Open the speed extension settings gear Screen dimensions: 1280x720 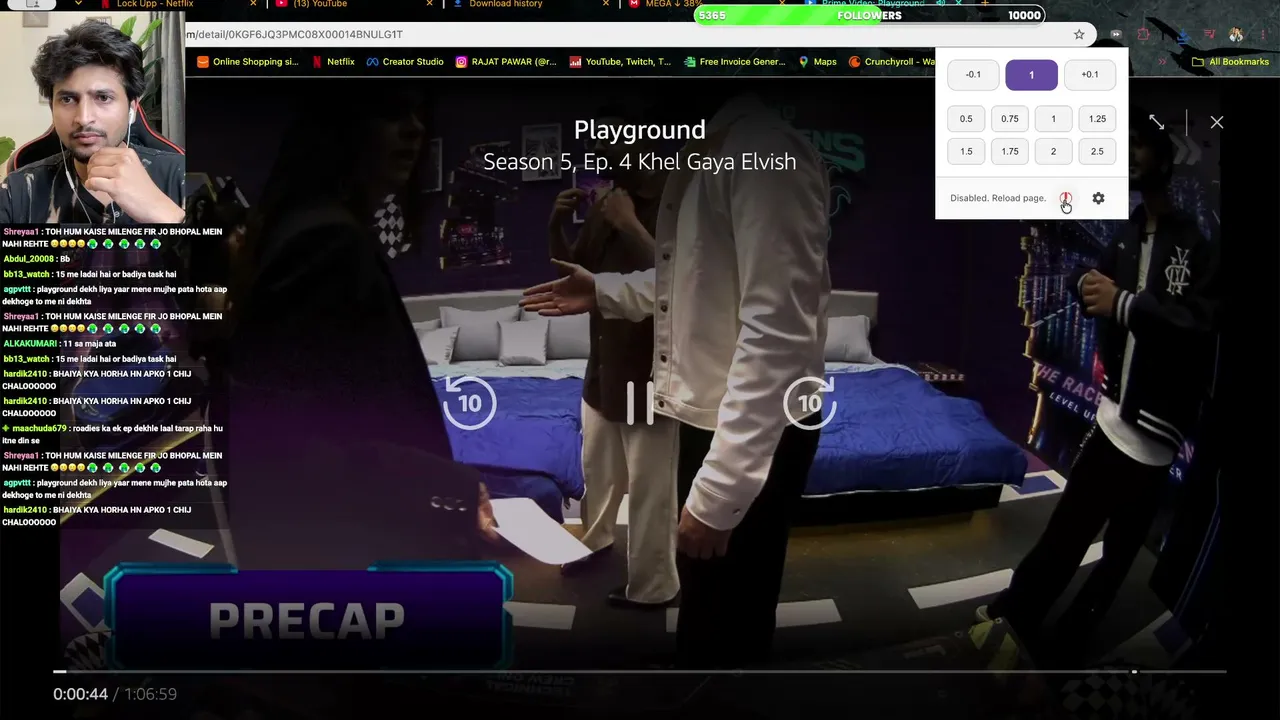click(1098, 198)
